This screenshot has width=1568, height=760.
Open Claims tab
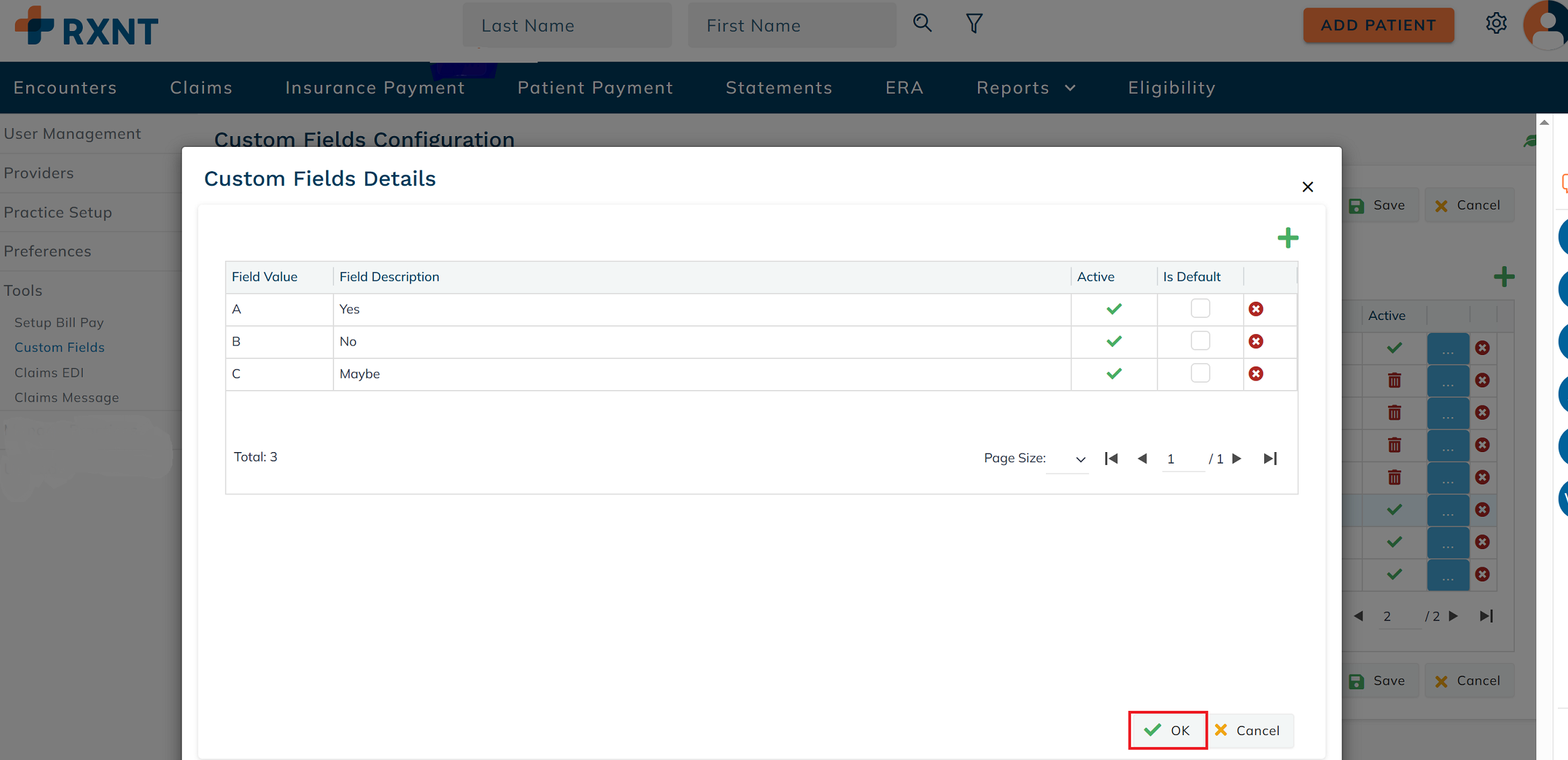[x=201, y=88]
